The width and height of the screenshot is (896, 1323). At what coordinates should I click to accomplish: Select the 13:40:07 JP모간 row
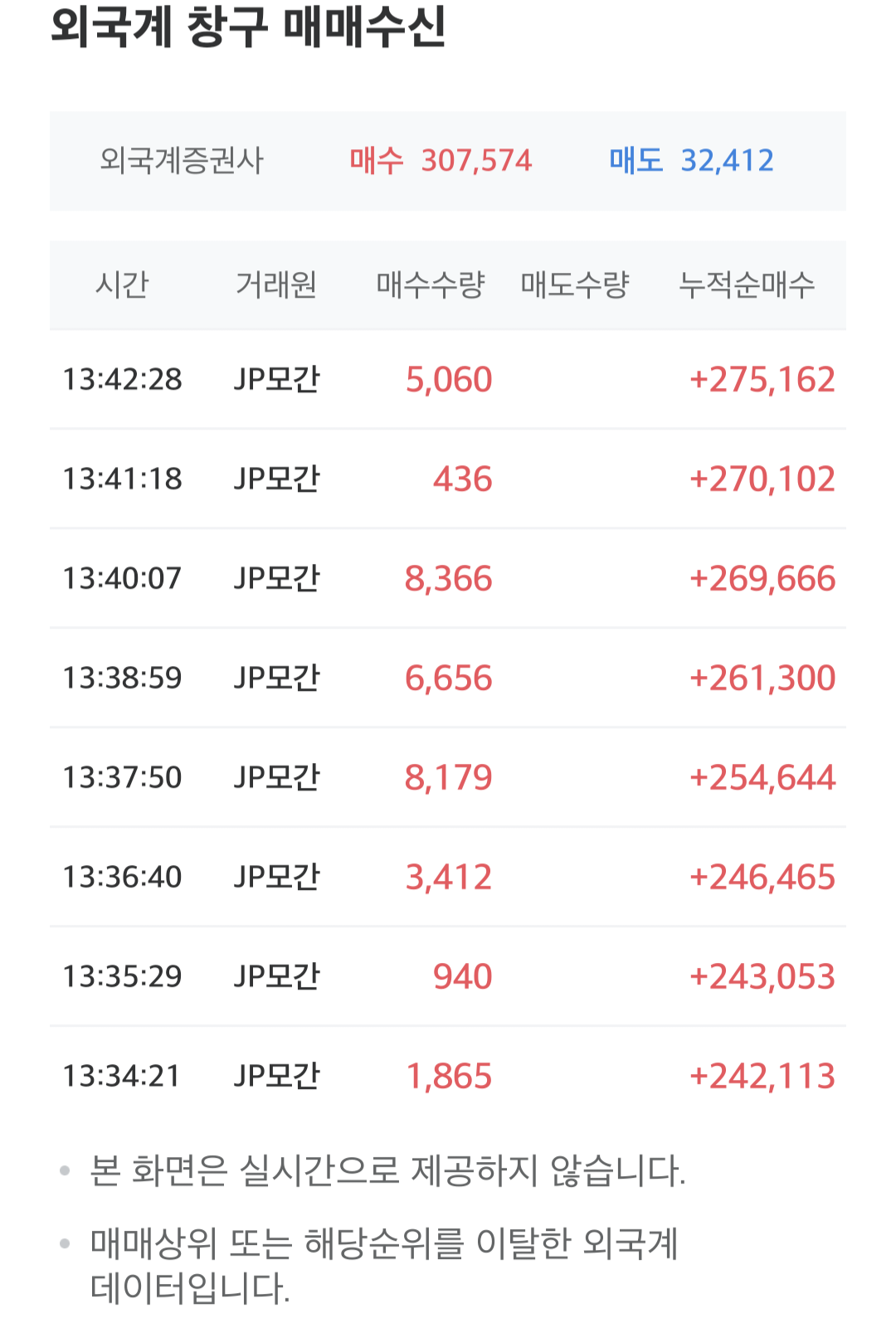[448, 578]
